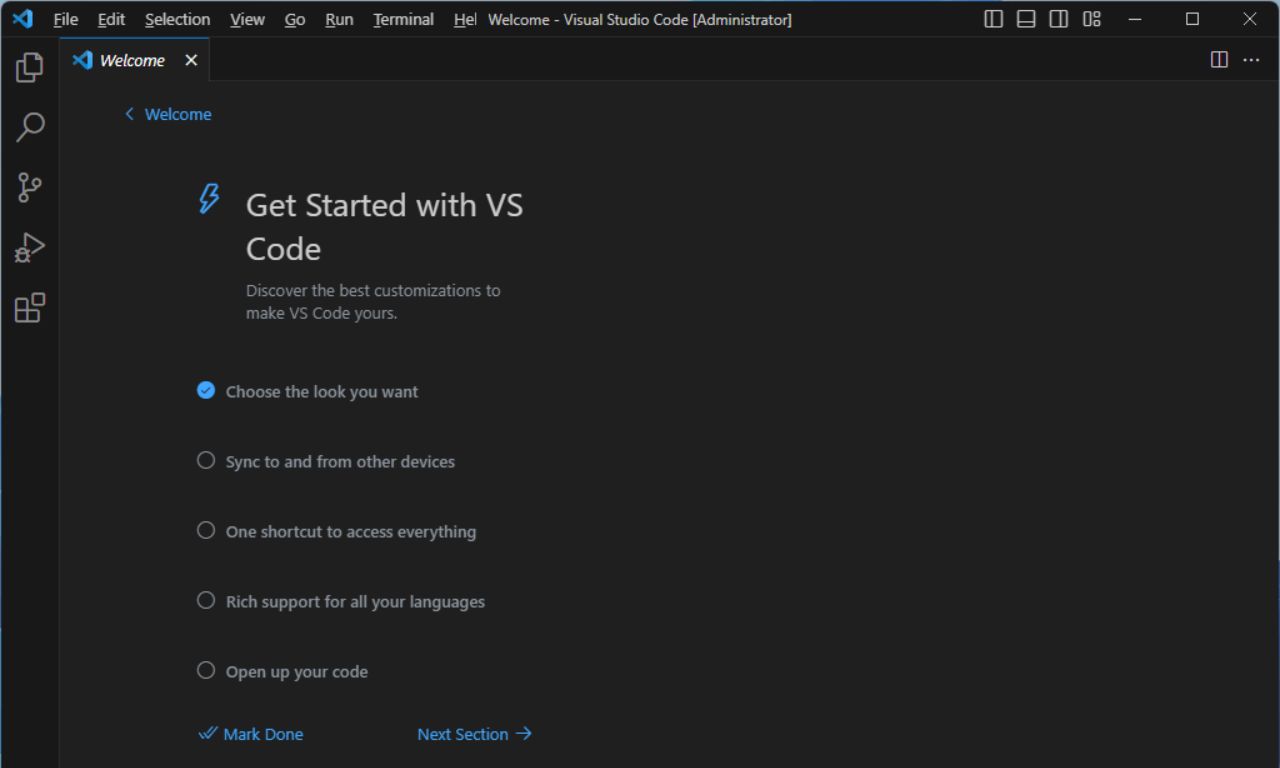Open the Help menu
The width and height of the screenshot is (1280, 768).
coord(464,19)
